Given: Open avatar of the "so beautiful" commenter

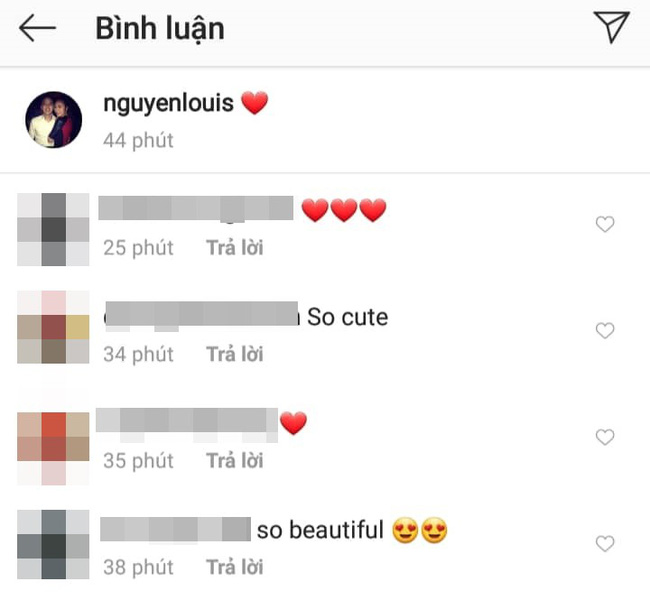Looking at the screenshot, I should [x=53, y=544].
